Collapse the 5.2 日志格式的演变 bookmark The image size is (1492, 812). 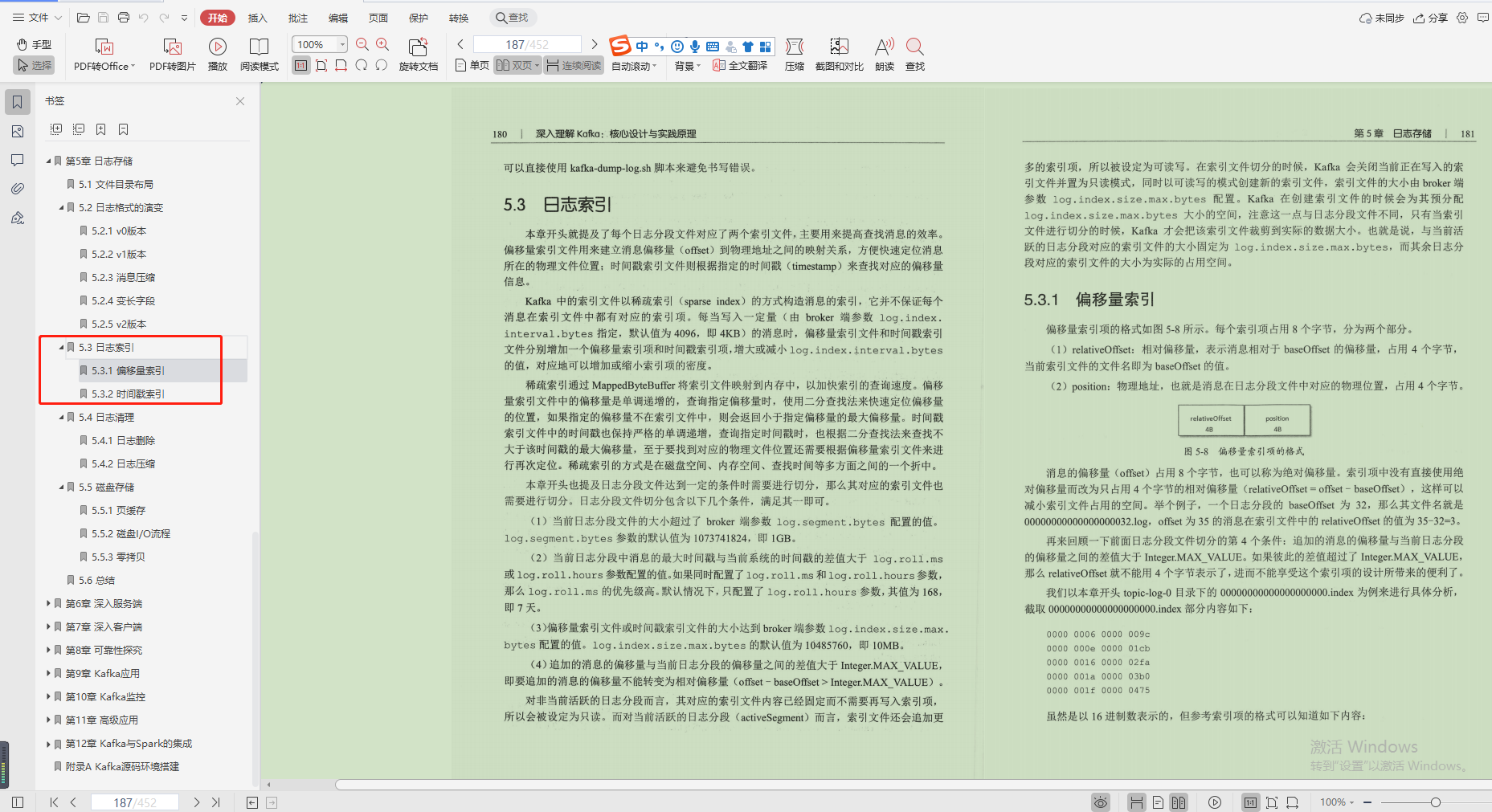point(61,208)
